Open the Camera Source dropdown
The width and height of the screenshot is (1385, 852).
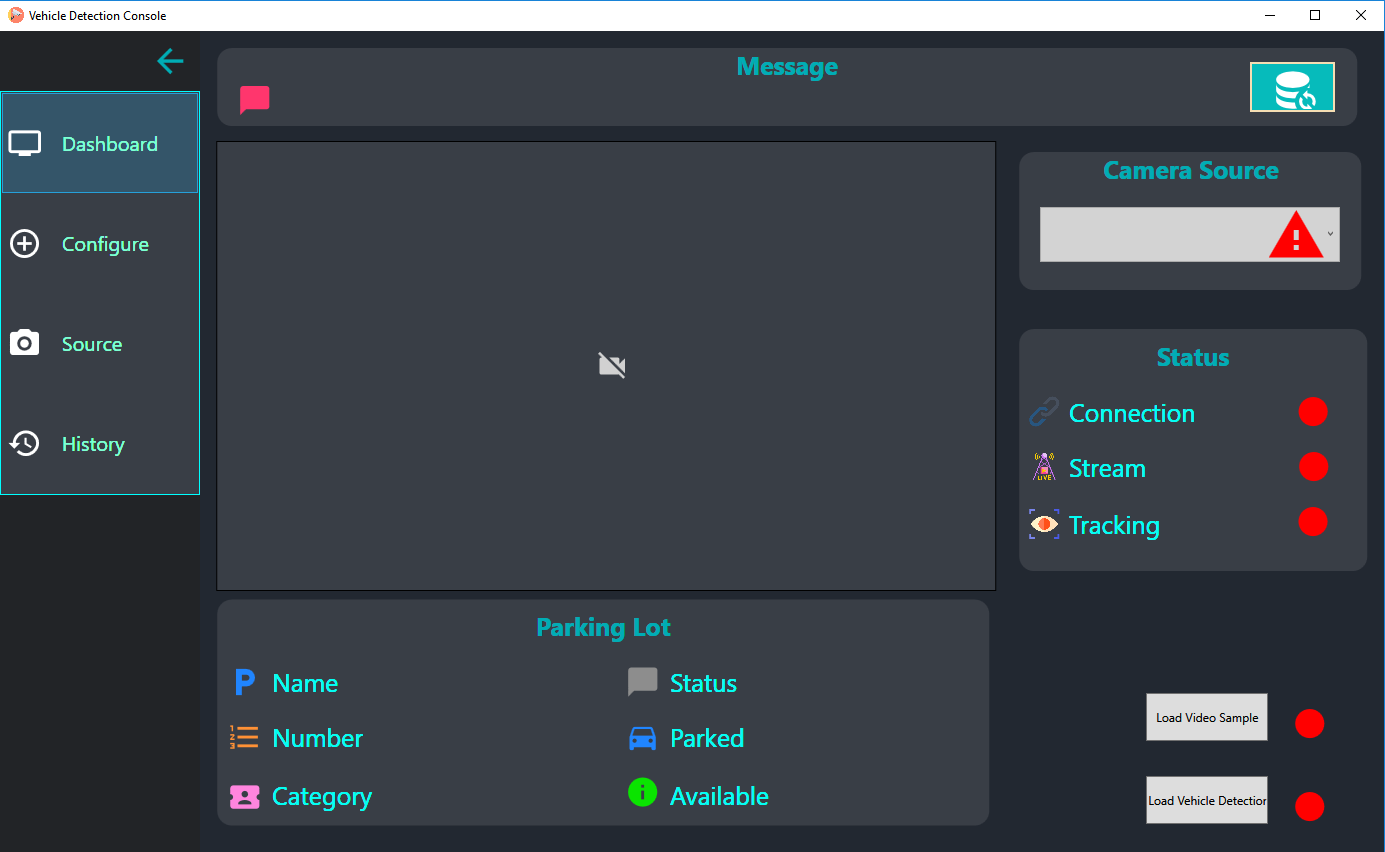click(1330, 234)
